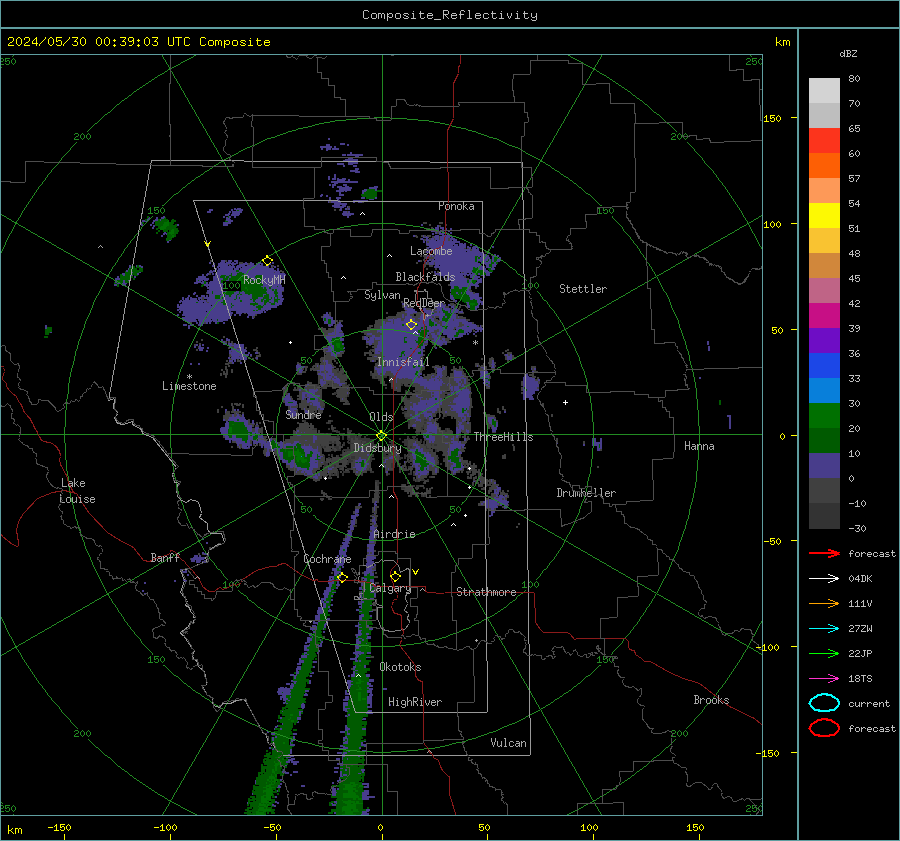Click the orange 111V arrow icon
The height and width of the screenshot is (841, 900).
point(824,603)
